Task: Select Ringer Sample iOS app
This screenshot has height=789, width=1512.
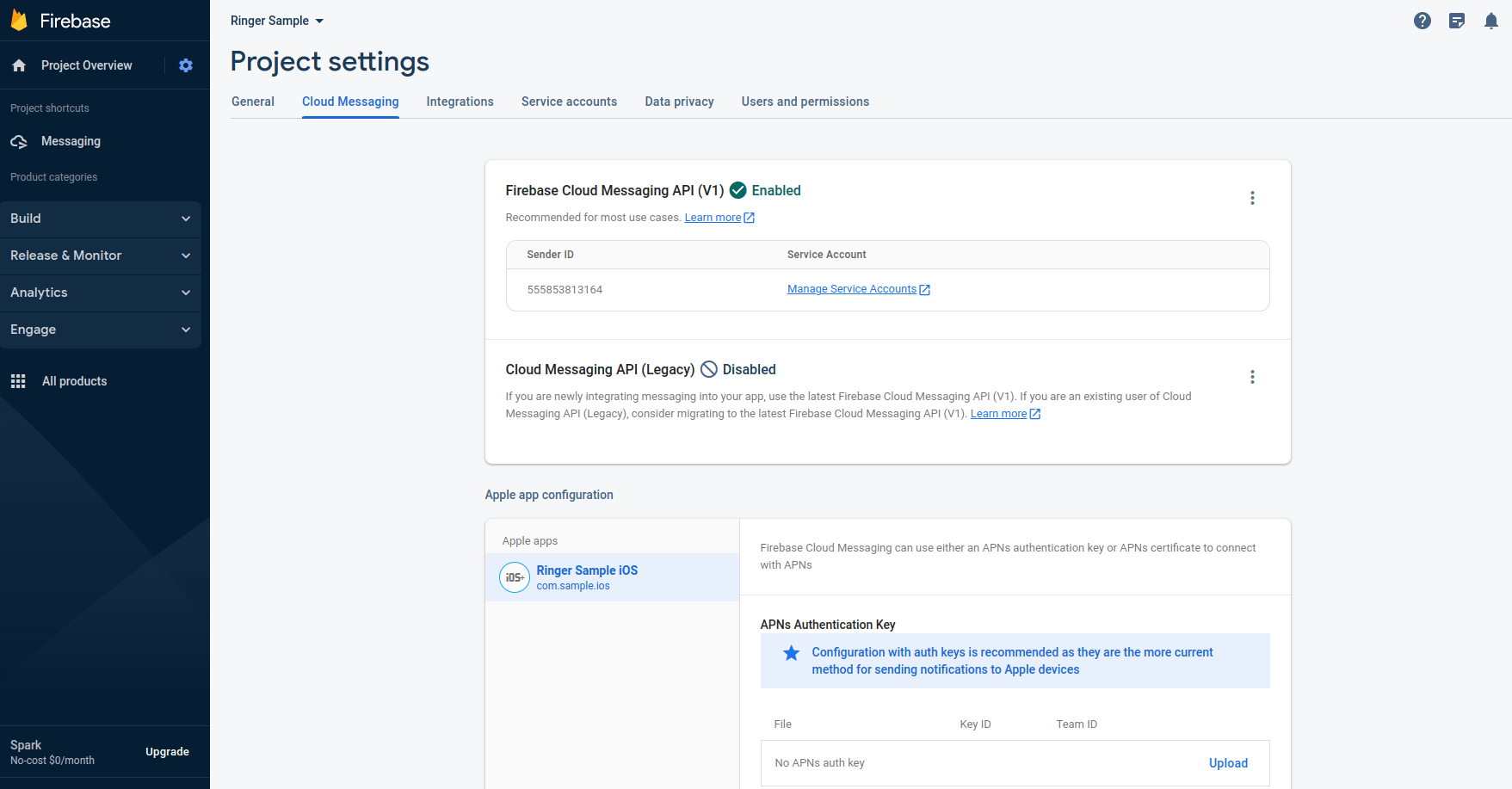Action: (x=587, y=577)
